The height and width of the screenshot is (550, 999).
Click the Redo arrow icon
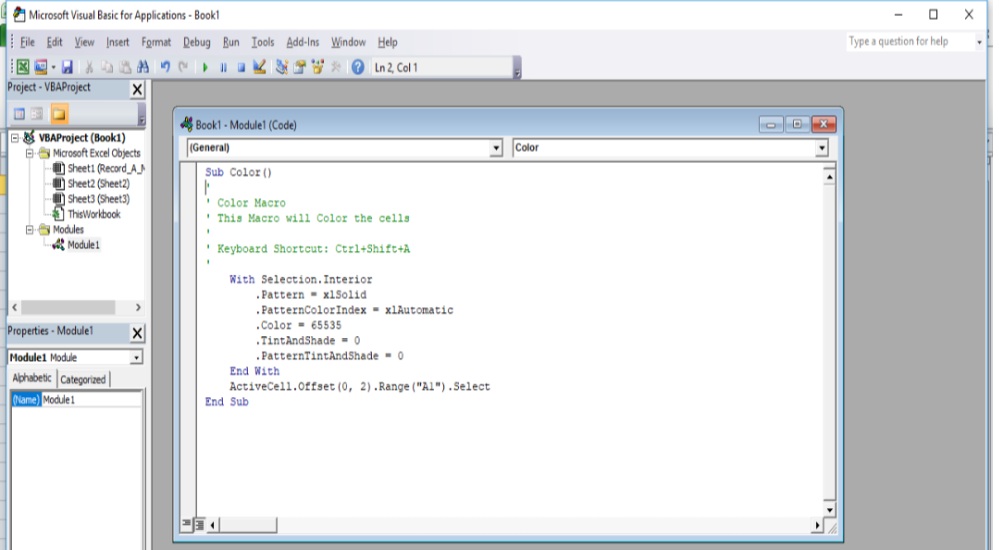coord(183,67)
